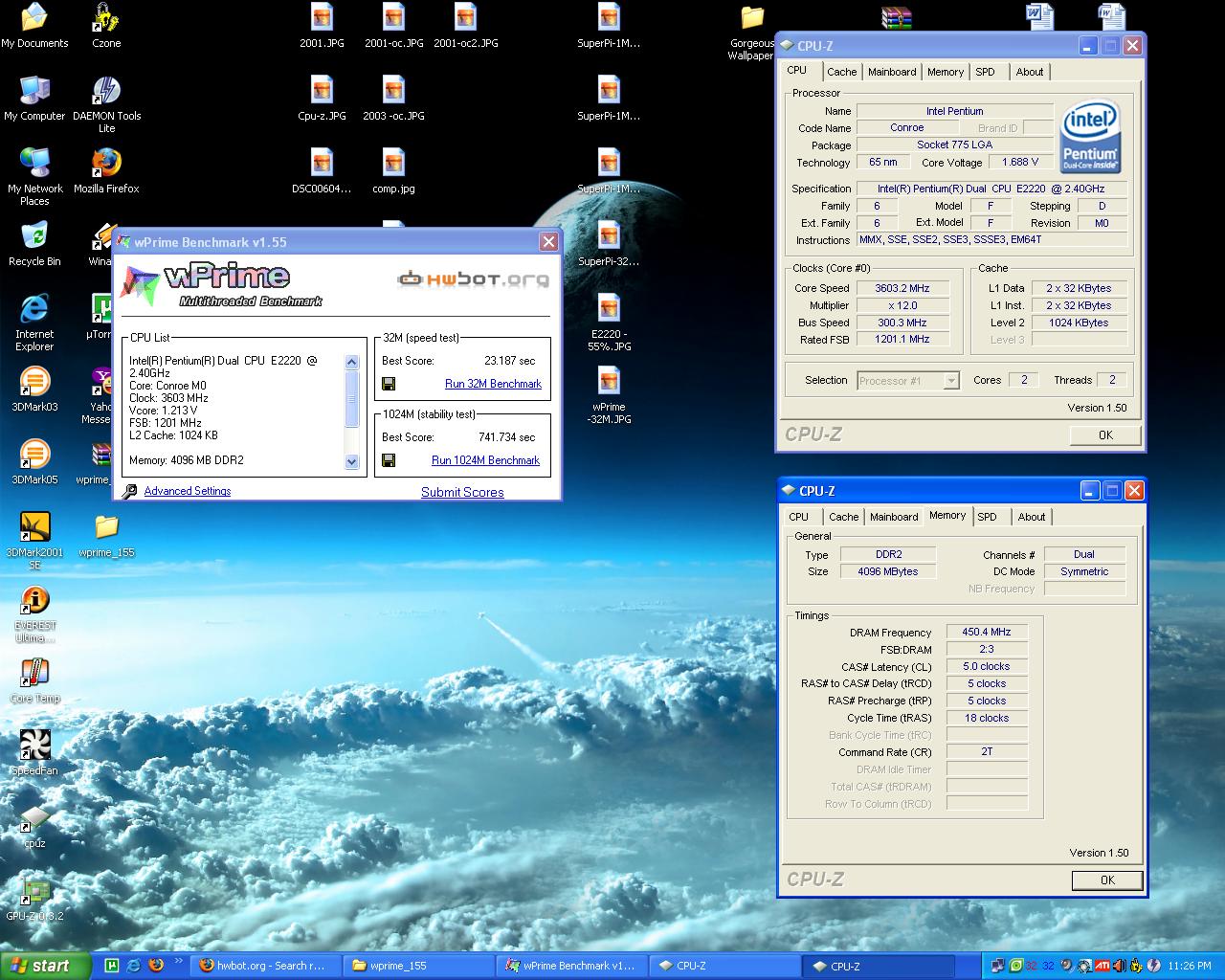Screen dimensions: 1225x980
Task: Save the 32M best score via the floppy icon
Action: click(x=389, y=384)
